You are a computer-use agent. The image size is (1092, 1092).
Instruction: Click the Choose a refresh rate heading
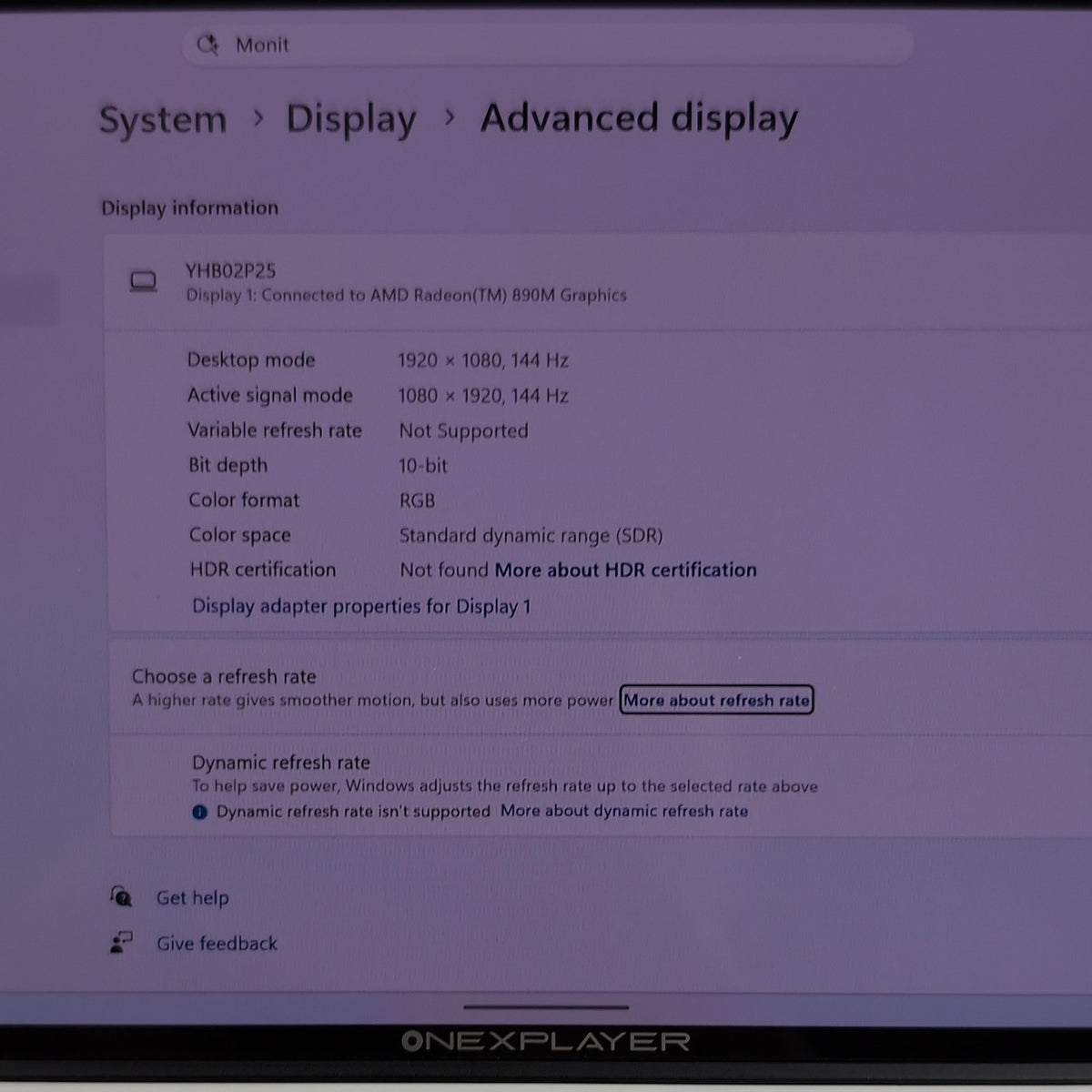point(224,676)
